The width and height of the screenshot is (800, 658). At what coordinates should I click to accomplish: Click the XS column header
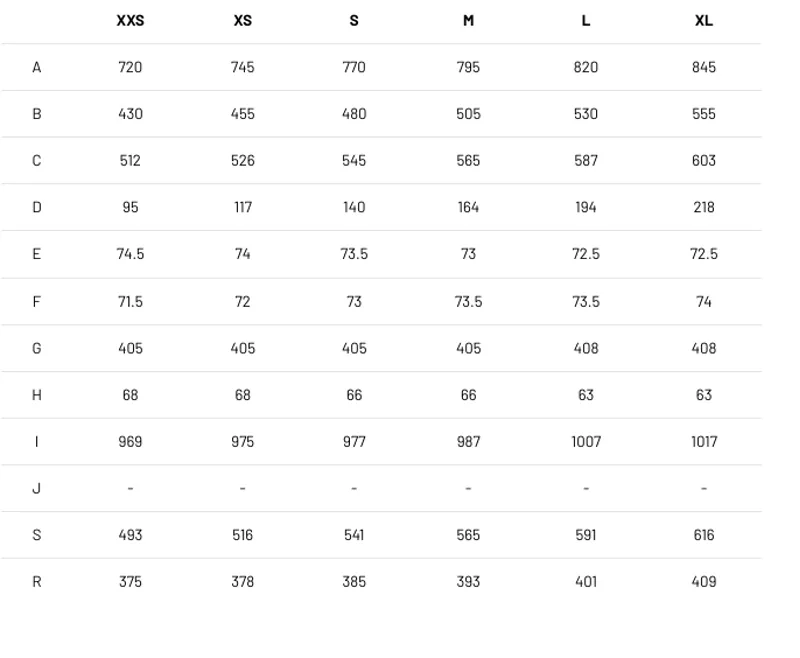tap(242, 20)
